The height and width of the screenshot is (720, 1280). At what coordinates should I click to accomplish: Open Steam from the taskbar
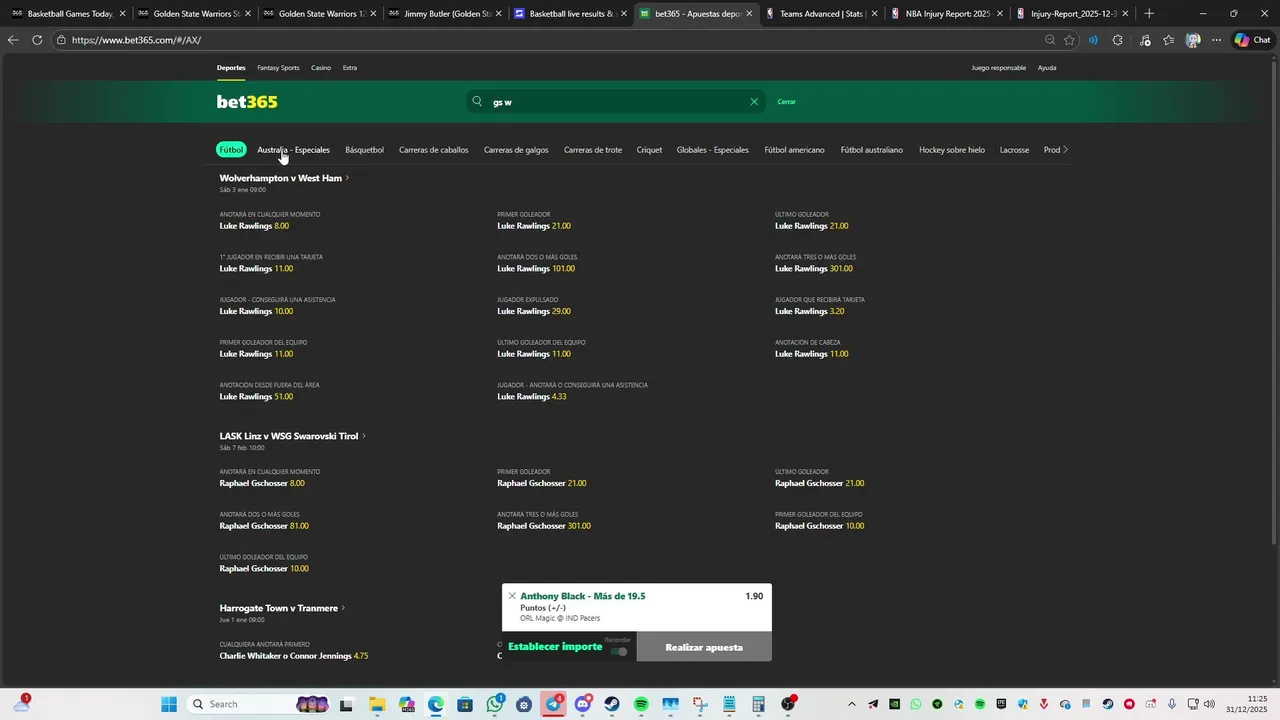click(x=612, y=704)
